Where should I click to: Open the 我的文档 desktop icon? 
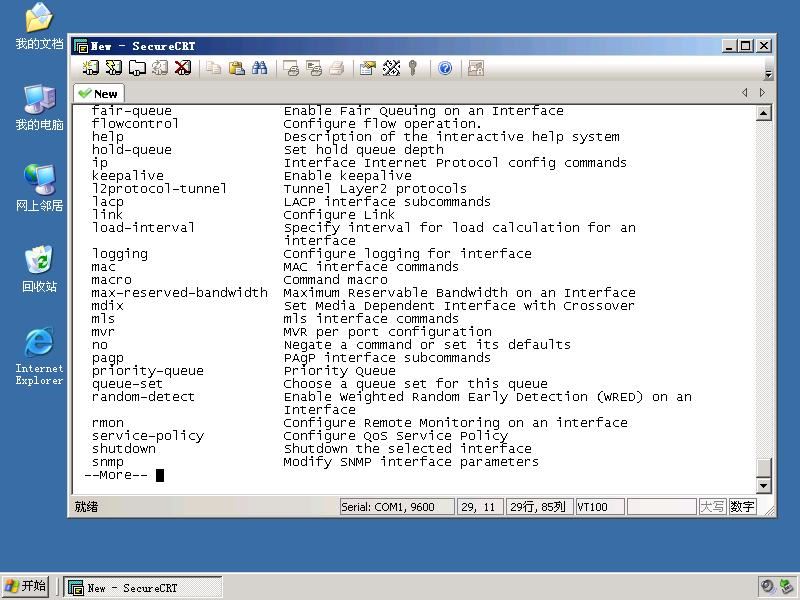(39, 26)
